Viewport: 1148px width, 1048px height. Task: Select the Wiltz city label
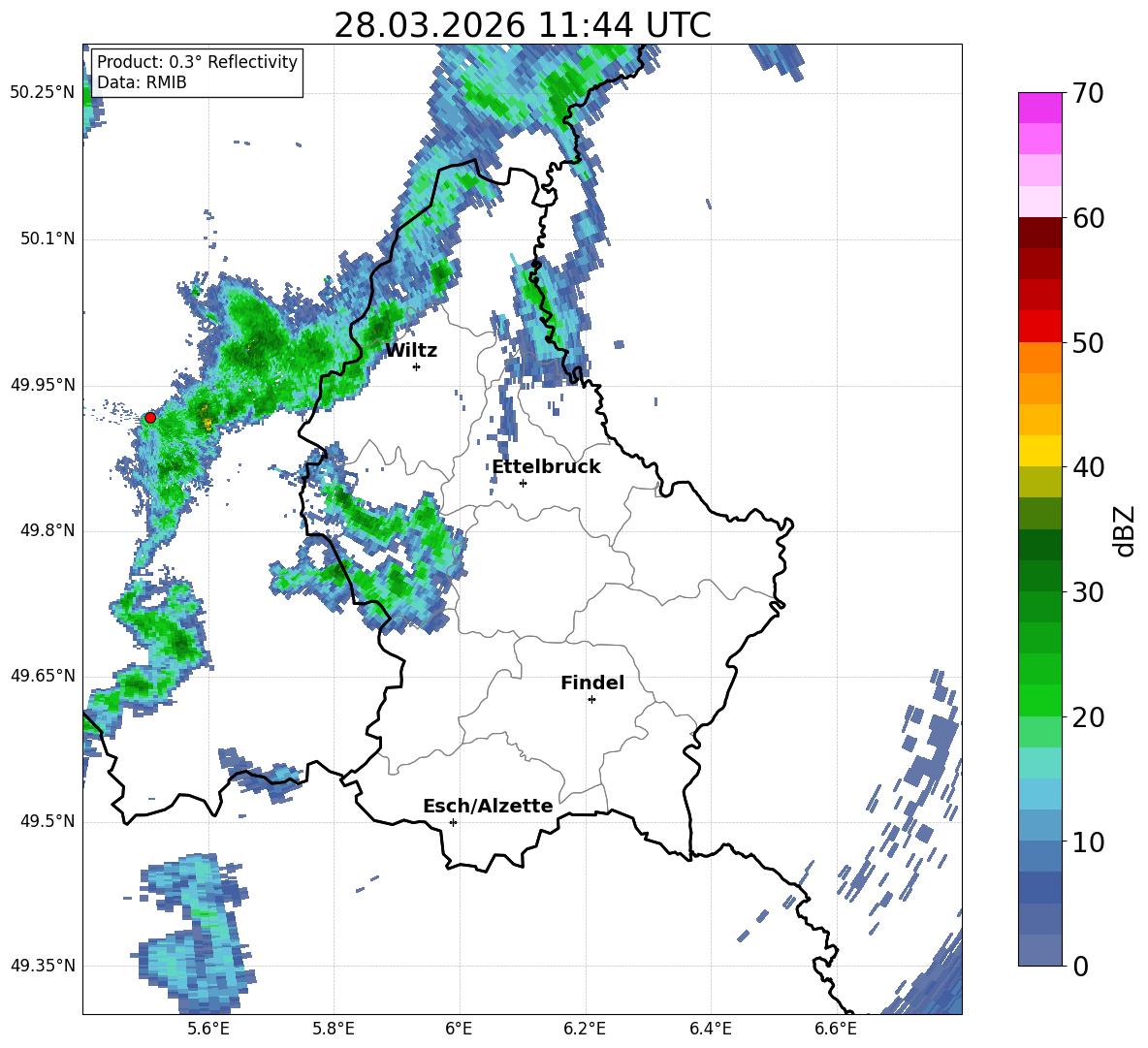(x=411, y=351)
